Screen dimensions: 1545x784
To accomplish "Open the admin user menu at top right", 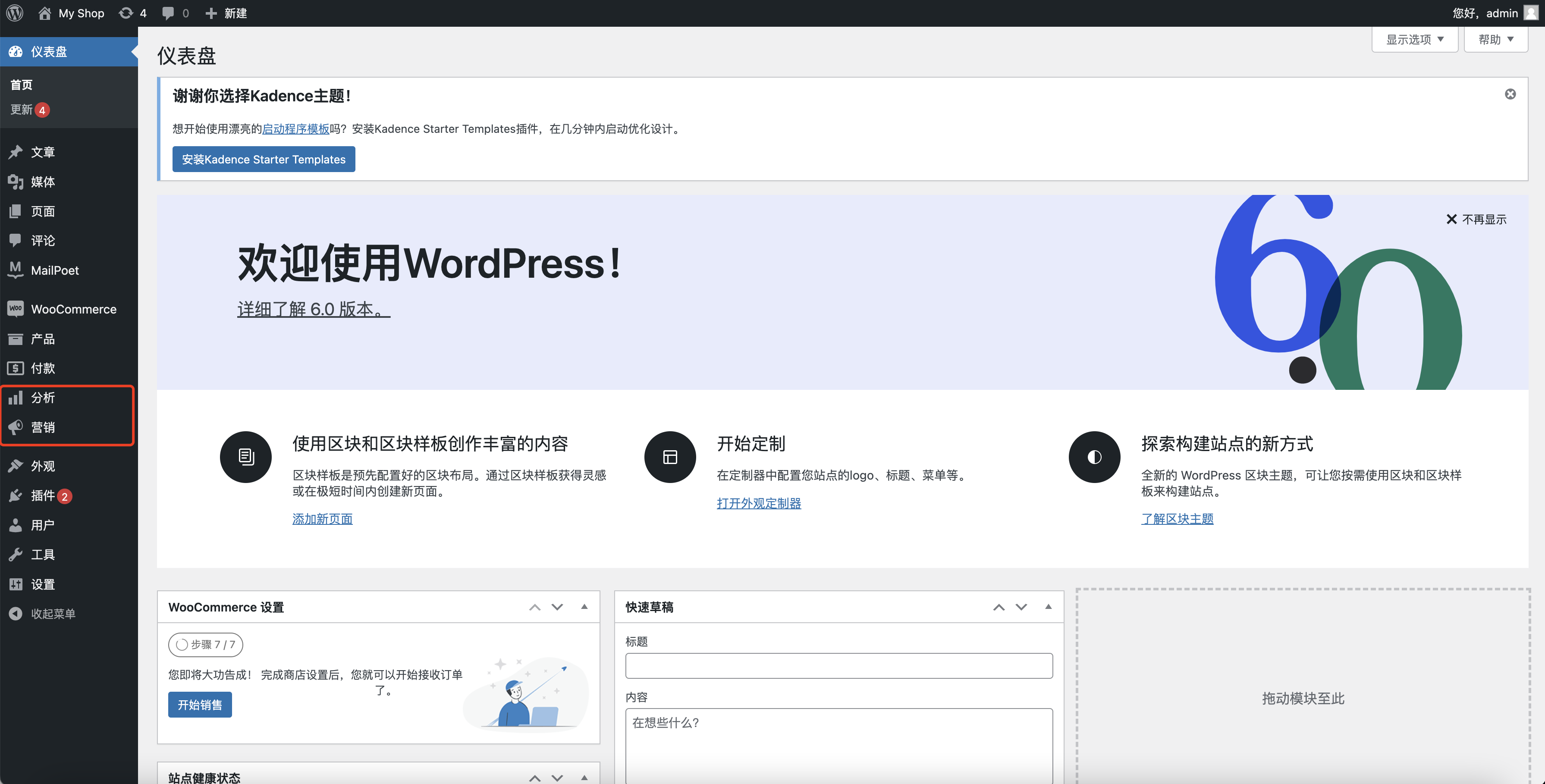I will [x=1493, y=13].
